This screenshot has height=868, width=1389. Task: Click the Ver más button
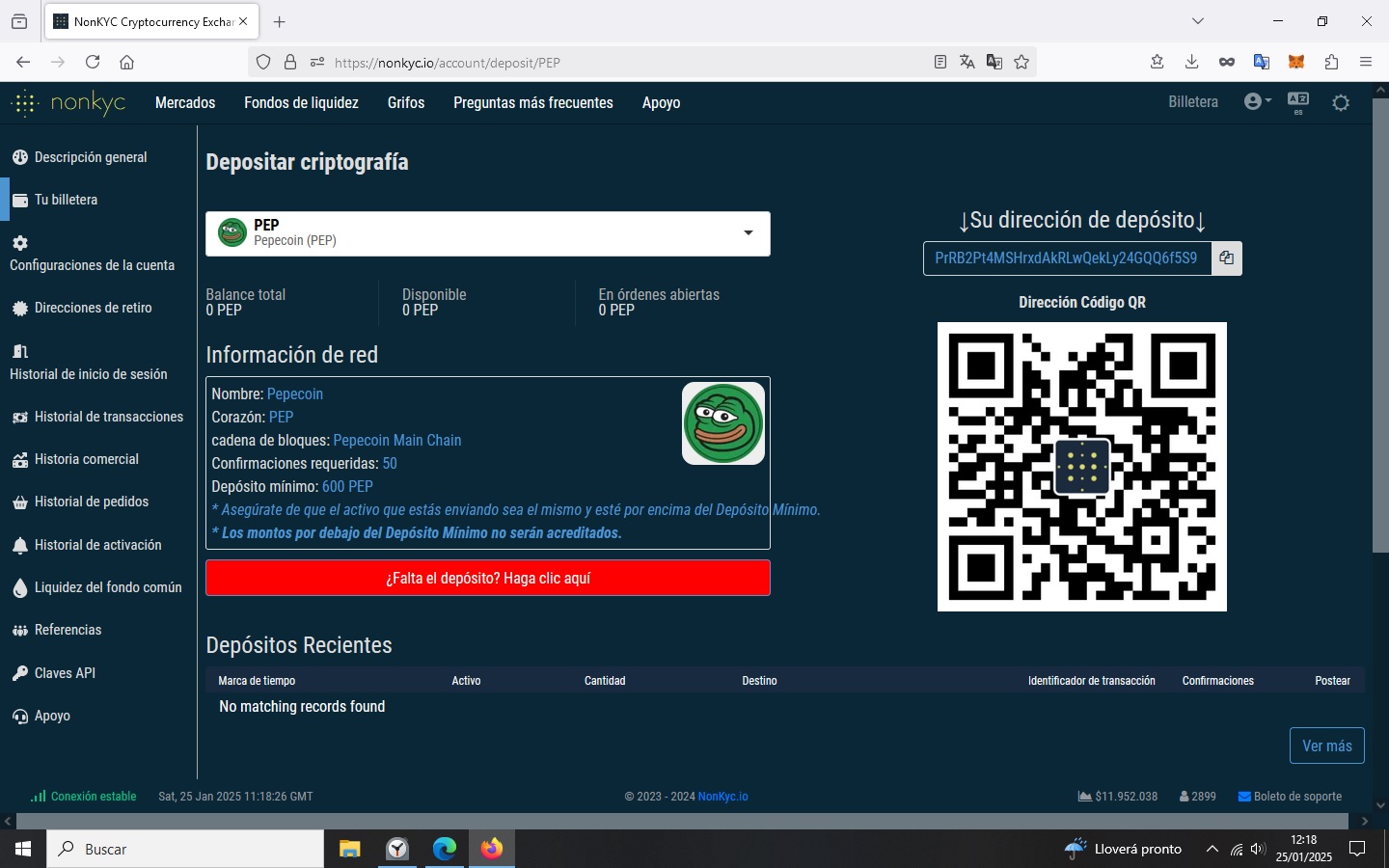(x=1327, y=746)
